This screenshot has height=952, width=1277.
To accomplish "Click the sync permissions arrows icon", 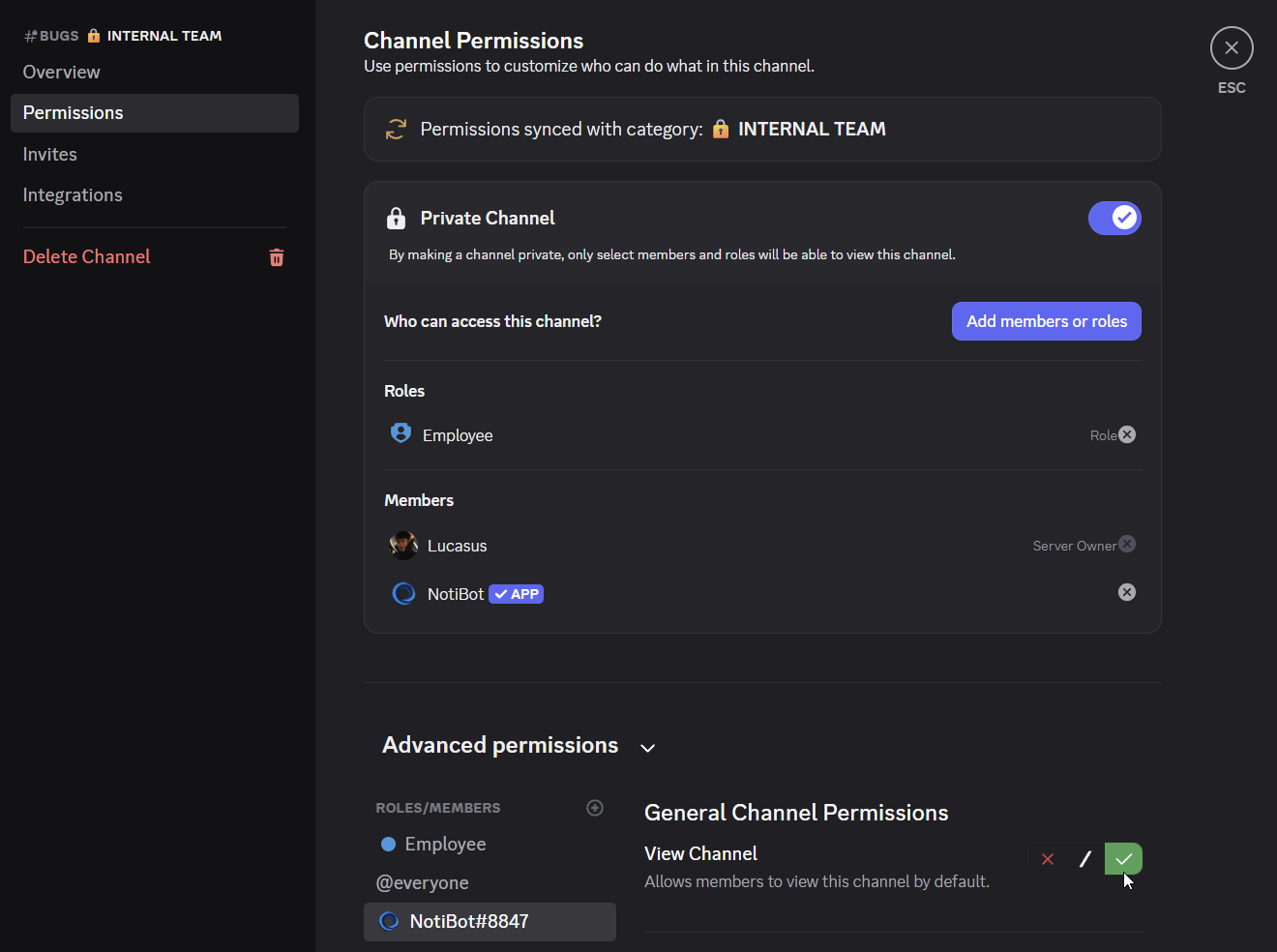I will (x=396, y=128).
